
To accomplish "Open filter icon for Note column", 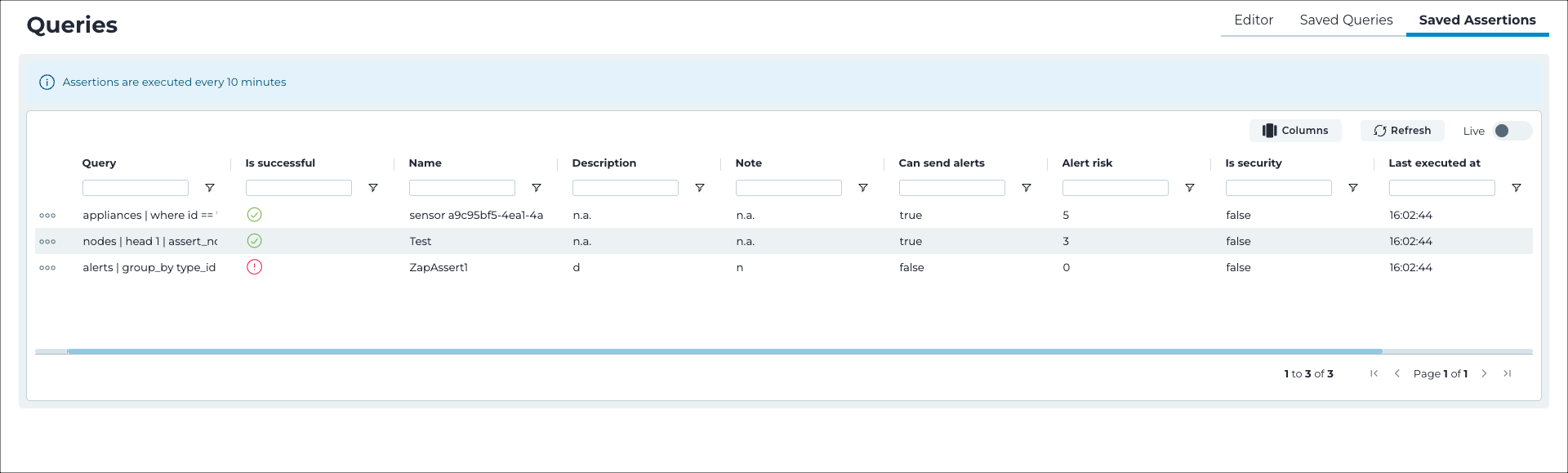I will pyautogui.click(x=863, y=188).
